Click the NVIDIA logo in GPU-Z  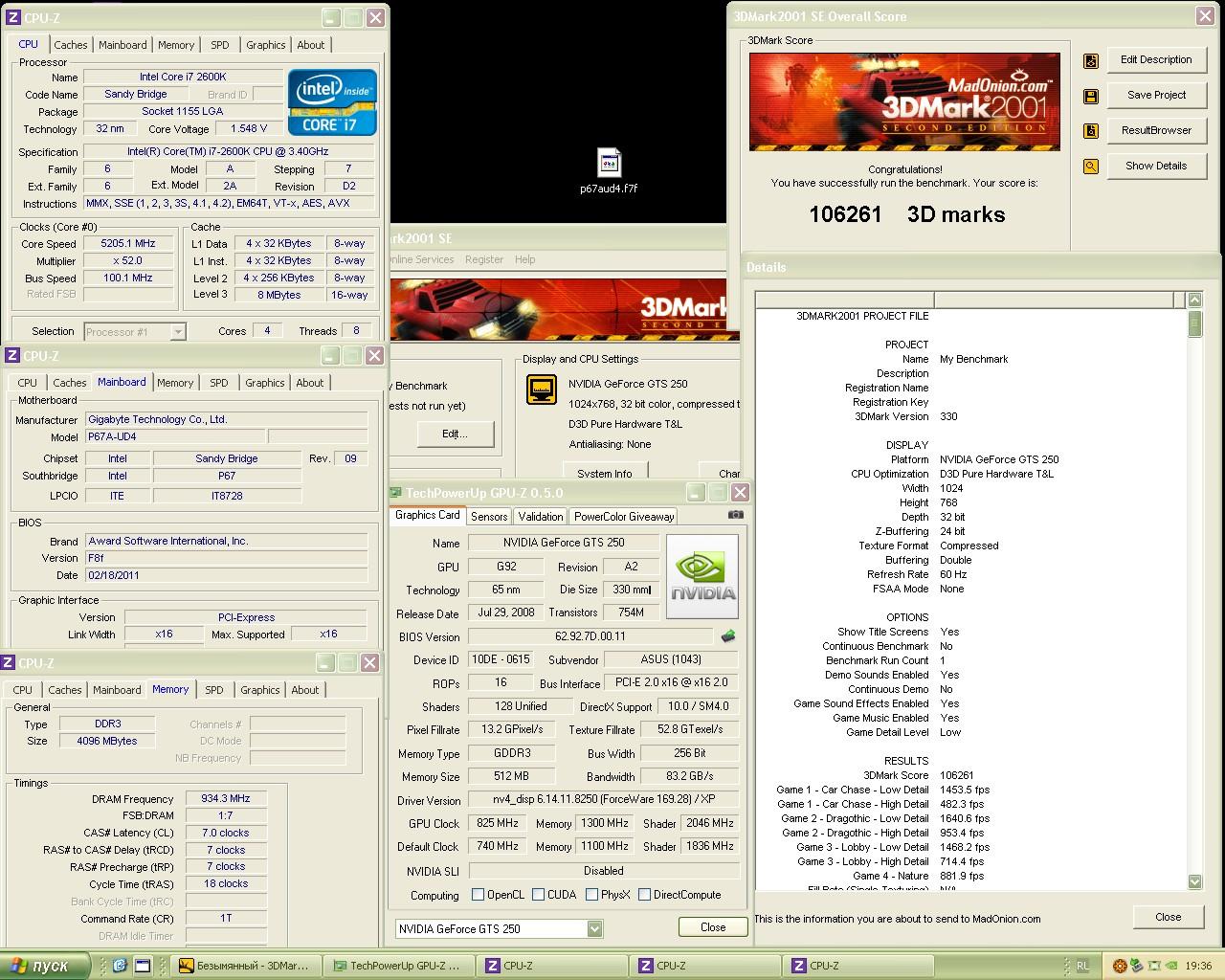(702, 576)
